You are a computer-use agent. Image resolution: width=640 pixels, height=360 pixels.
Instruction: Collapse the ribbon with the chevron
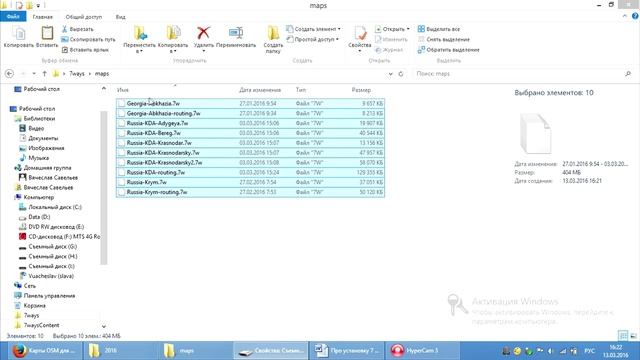(x=625, y=16)
